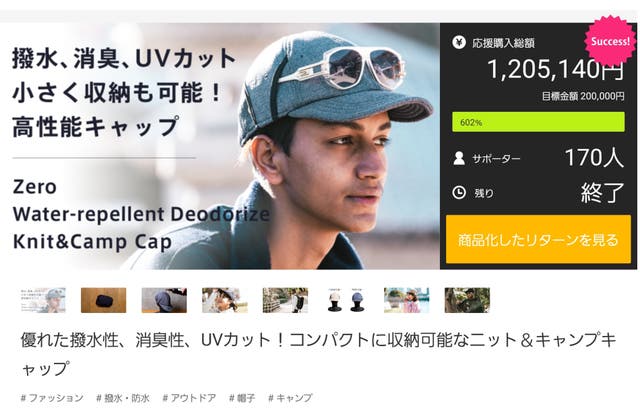Select thumbnail of folded dark cap on wood
Screen dimensions: 640x414
pyautogui.click(x=104, y=300)
